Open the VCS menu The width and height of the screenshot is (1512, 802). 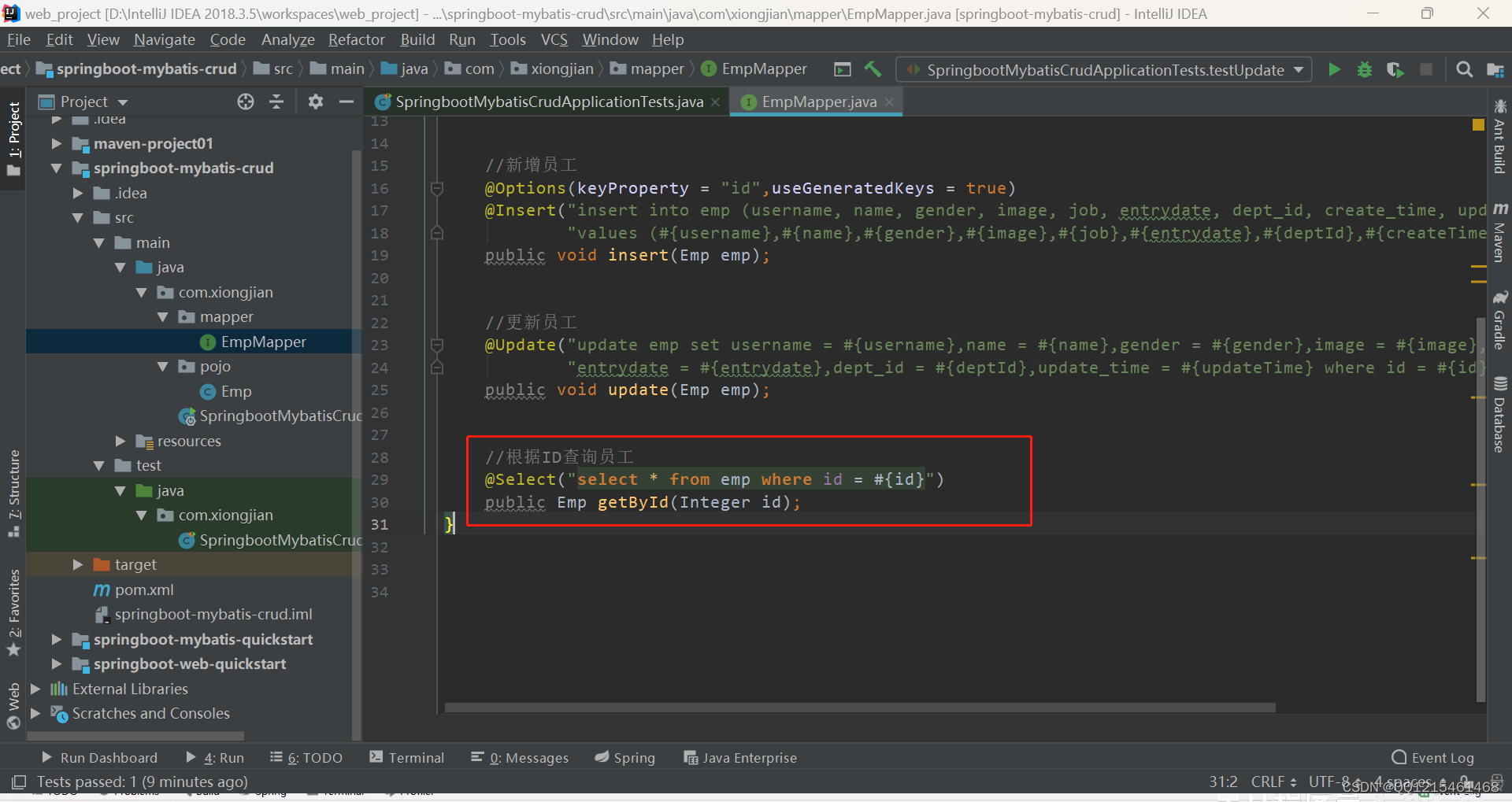[x=554, y=39]
